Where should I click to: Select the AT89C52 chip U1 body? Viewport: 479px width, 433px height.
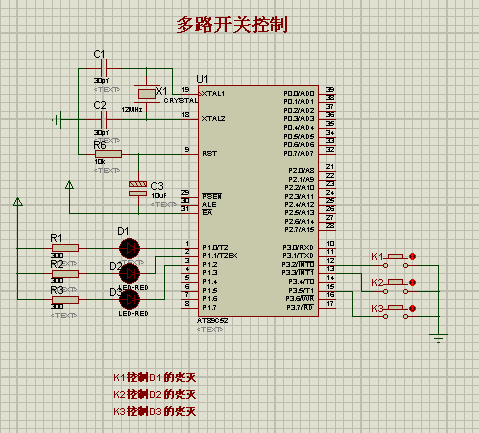(x=258, y=201)
